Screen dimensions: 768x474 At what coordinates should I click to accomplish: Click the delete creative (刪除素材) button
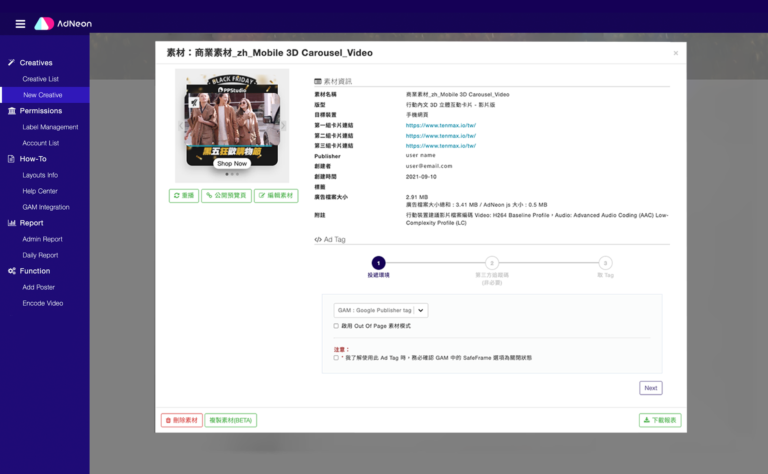(182, 420)
